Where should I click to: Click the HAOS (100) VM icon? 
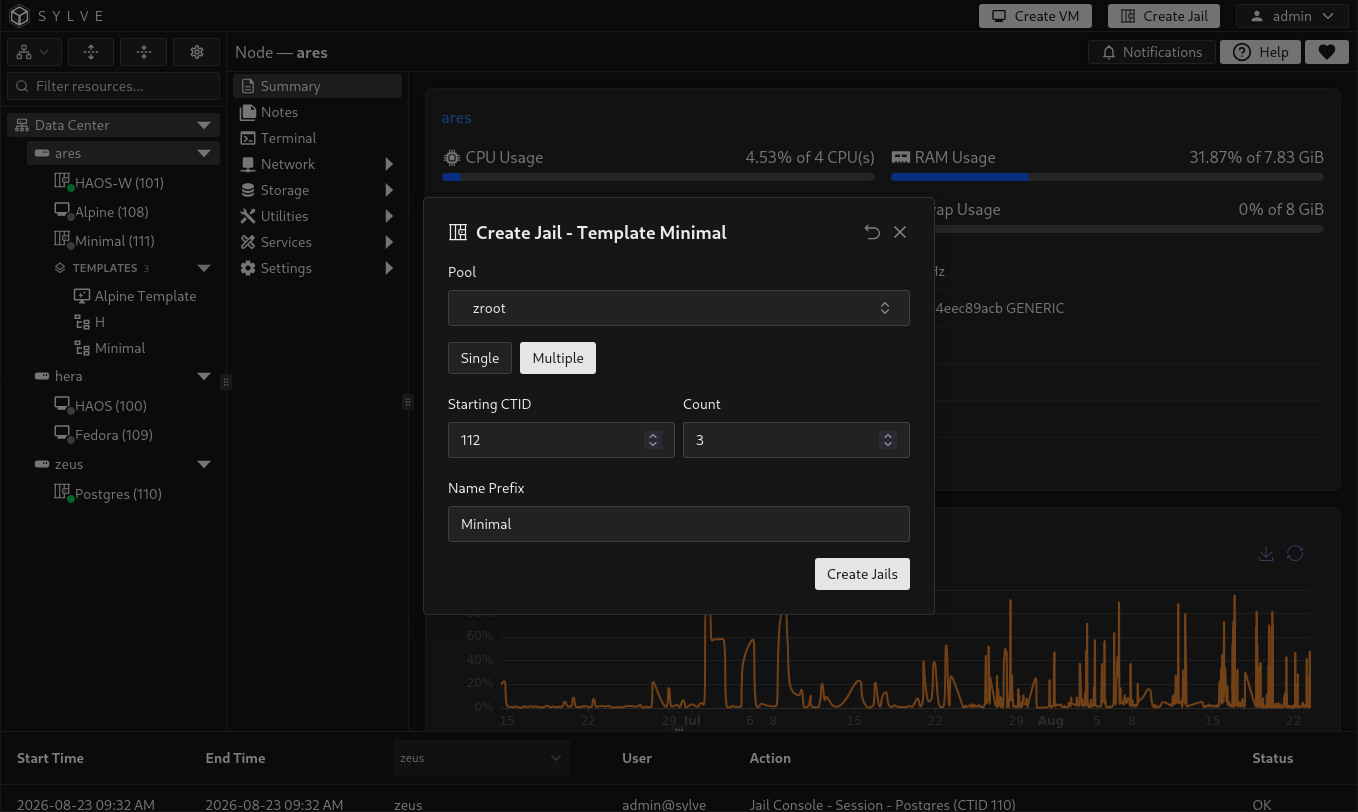pos(62,405)
